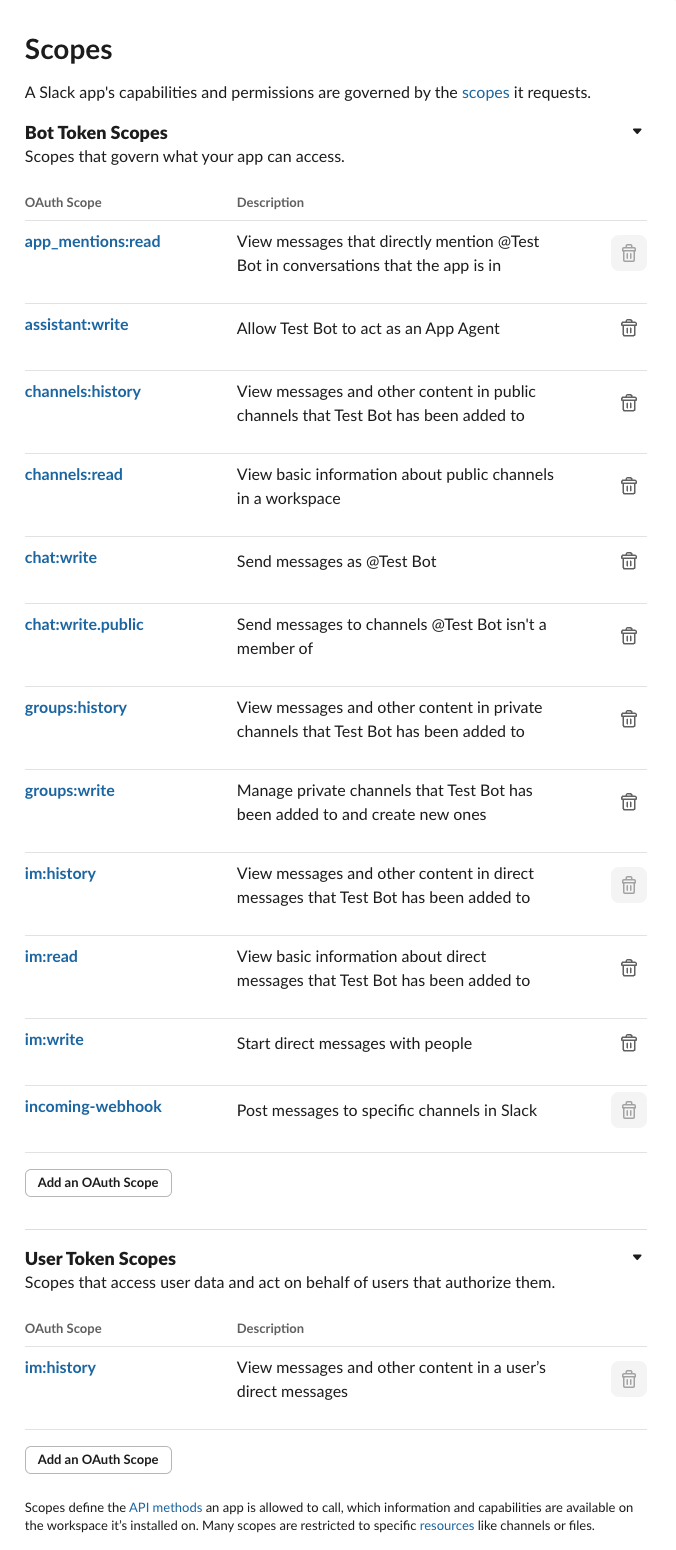Screen dimensions: 676x1550
Task: Delete the groups:history scope
Action: click(629, 719)
